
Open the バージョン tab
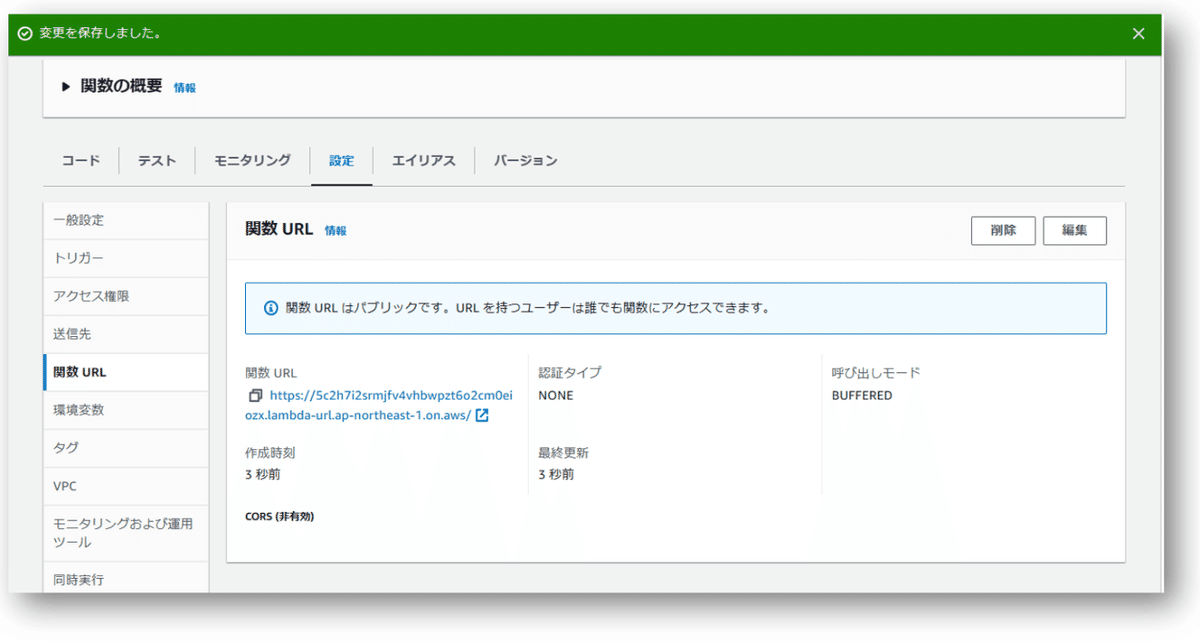pos(525,160)
